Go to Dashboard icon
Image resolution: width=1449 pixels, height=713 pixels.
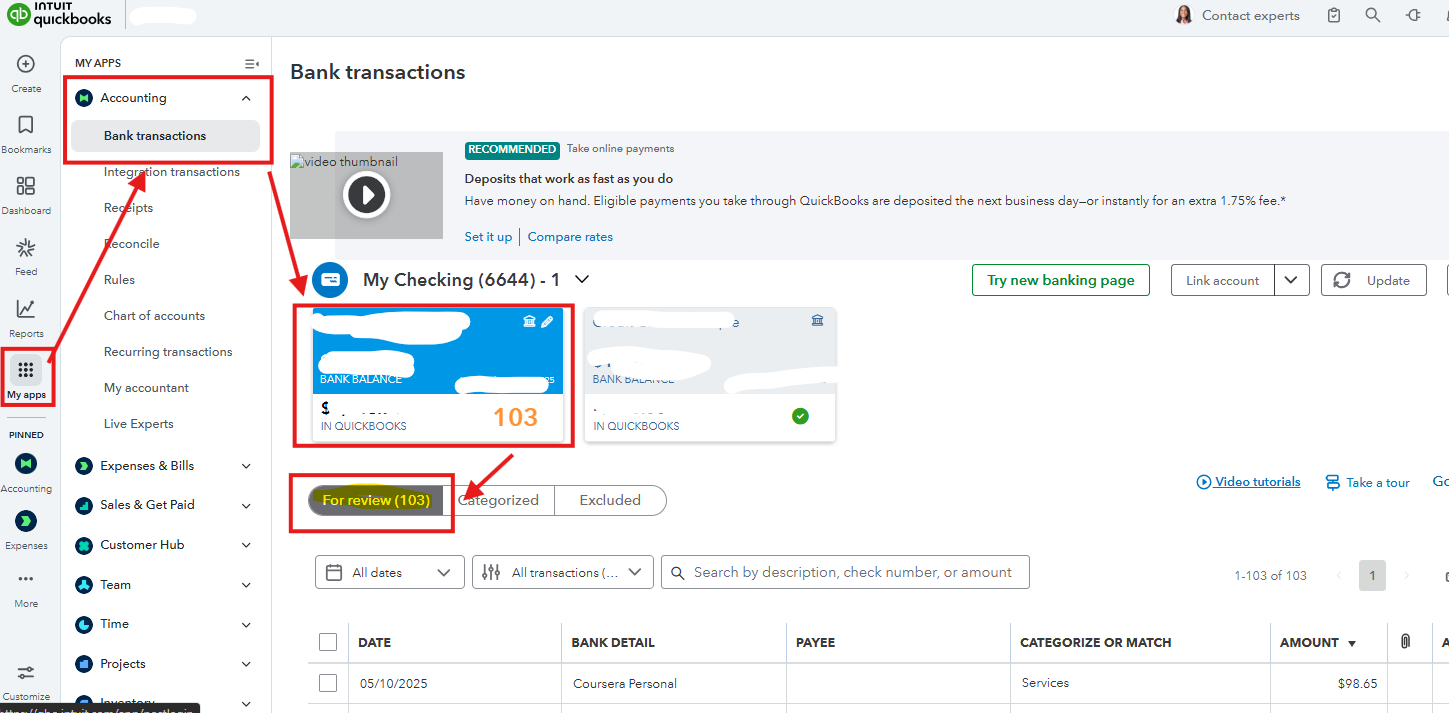pos(26,186)
